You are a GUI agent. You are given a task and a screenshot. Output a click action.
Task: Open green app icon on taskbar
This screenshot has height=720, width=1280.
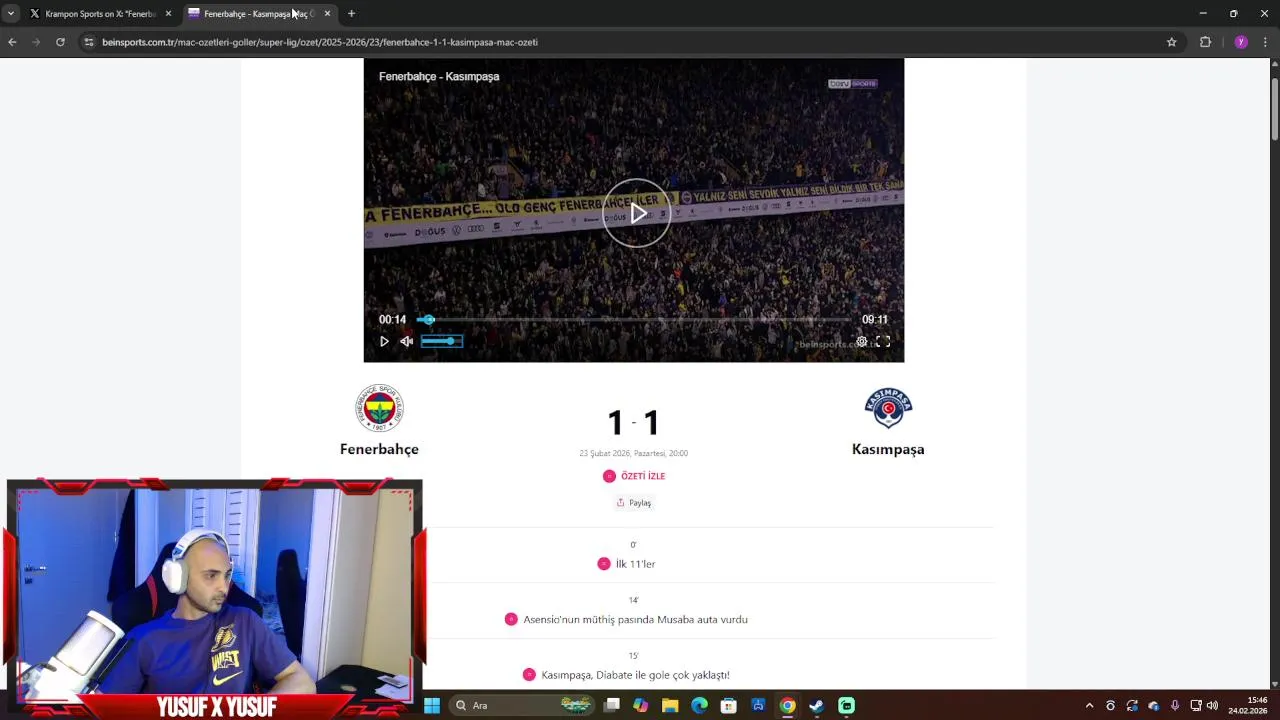[x=846, y=705]
